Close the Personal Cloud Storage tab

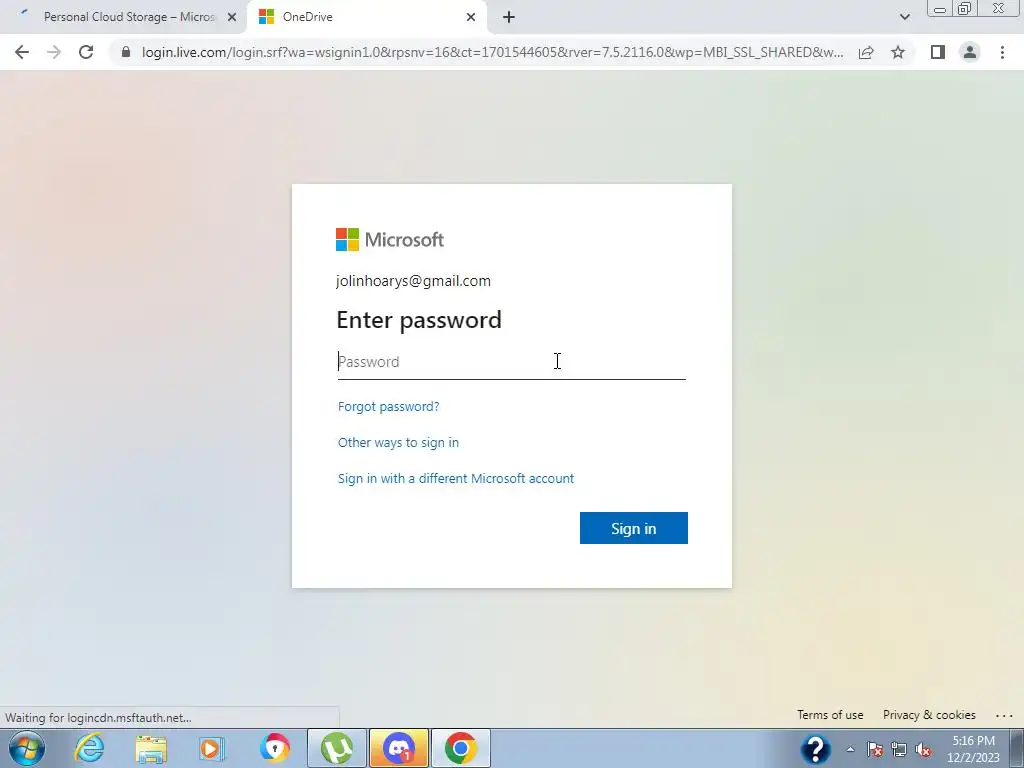(x=232, y=17)
